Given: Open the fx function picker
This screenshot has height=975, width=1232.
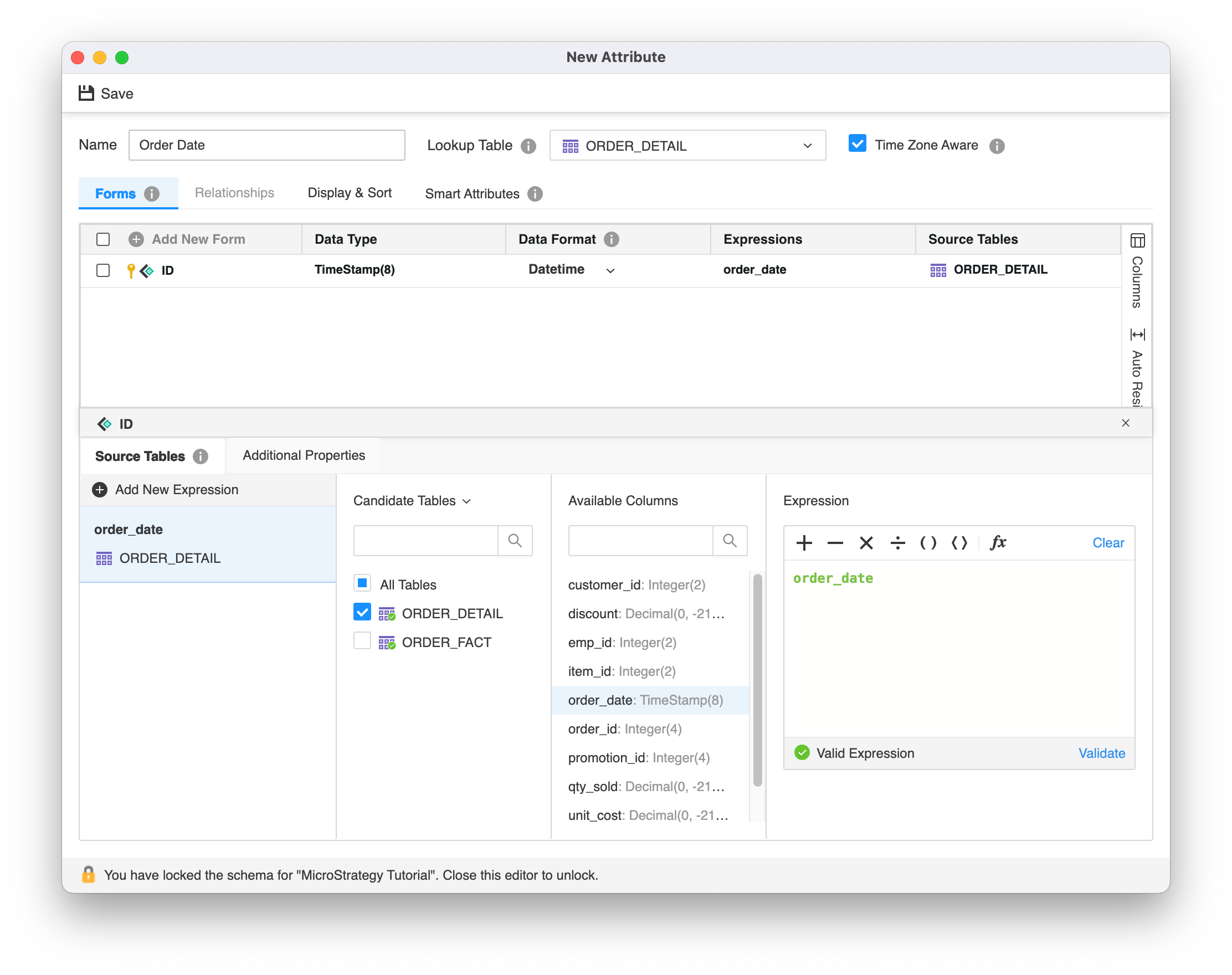Looking at the screenshot, I should 997,543.
